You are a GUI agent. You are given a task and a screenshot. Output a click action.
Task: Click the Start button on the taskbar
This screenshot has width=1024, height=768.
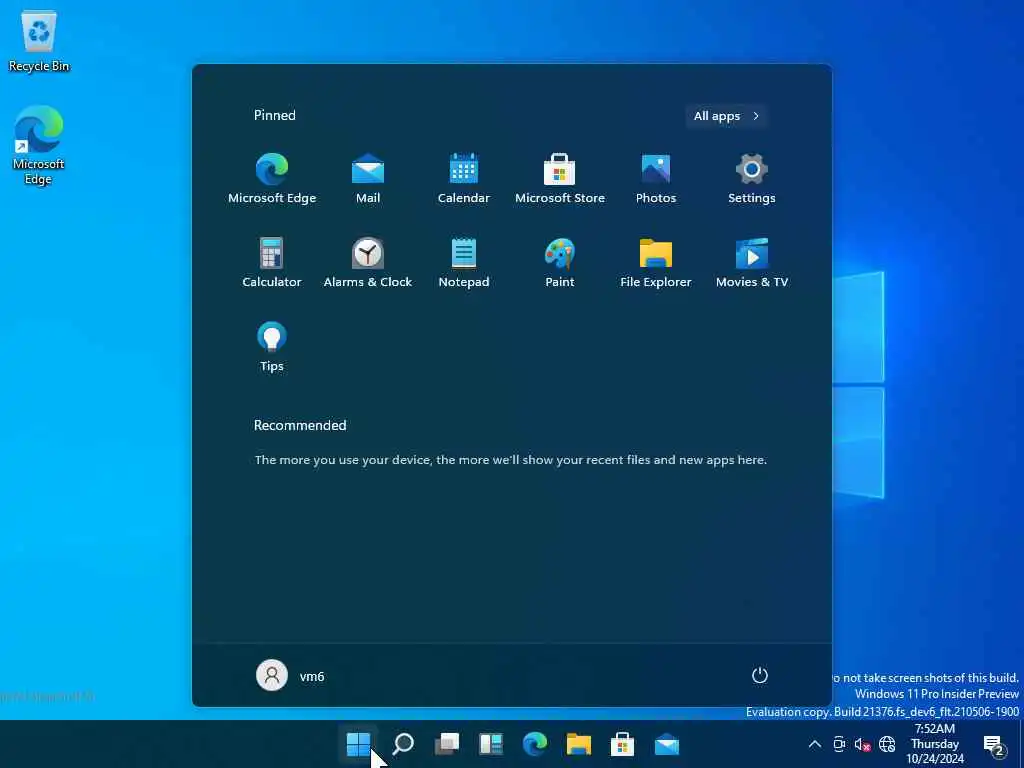click(x=359, y=744)
